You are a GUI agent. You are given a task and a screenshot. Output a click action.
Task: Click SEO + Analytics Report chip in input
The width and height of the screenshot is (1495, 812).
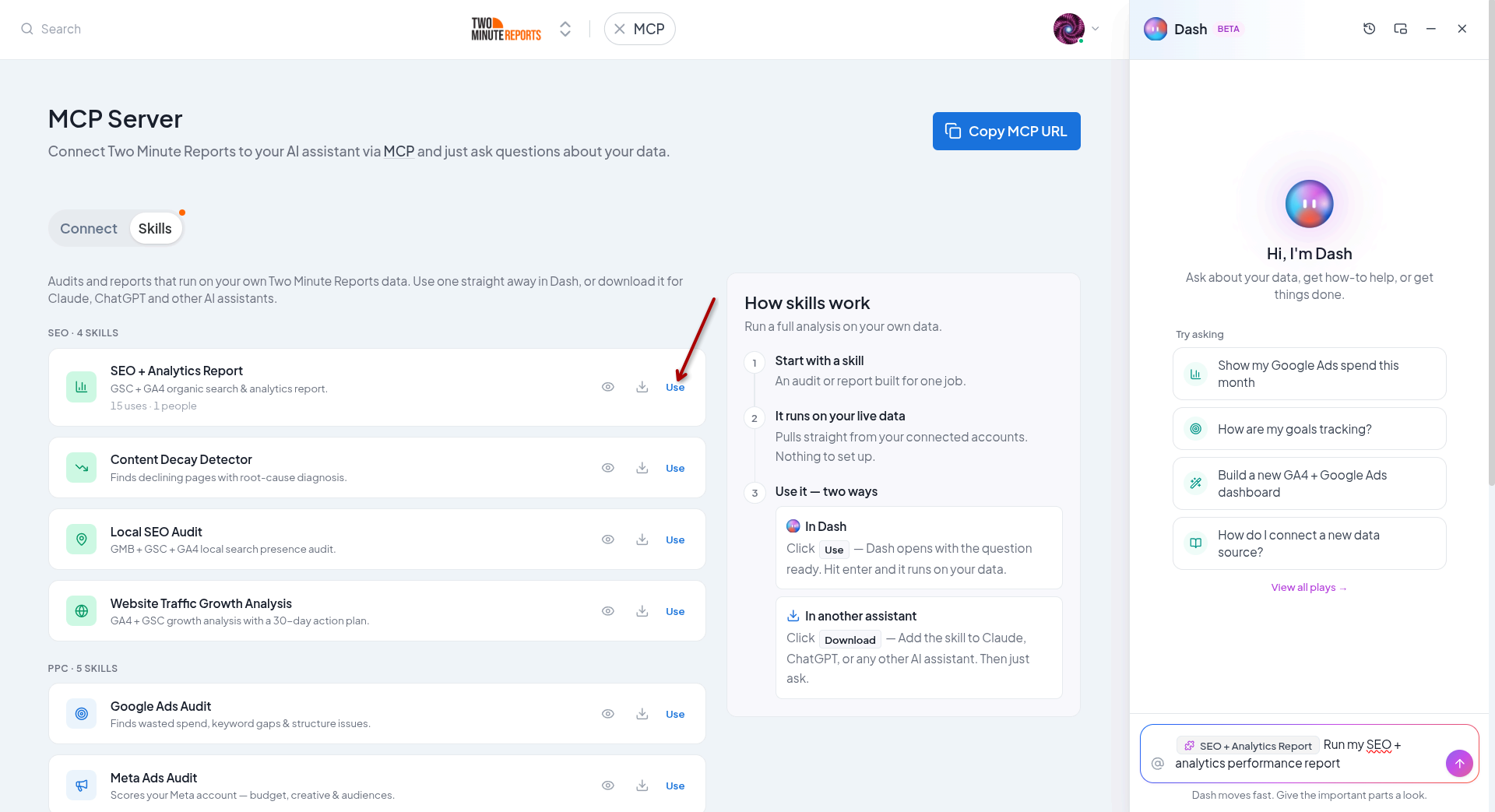point(1247,745)
